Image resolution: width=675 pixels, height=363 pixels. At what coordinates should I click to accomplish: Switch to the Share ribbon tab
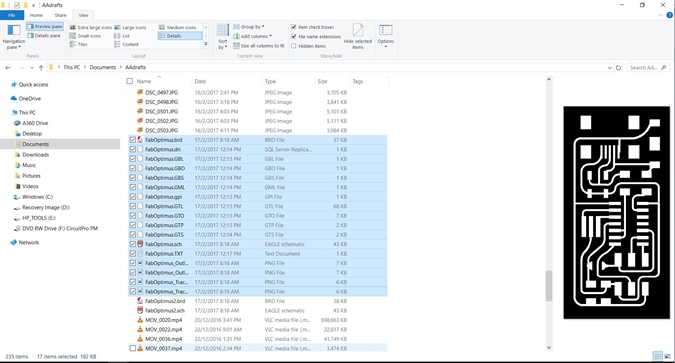60,15
